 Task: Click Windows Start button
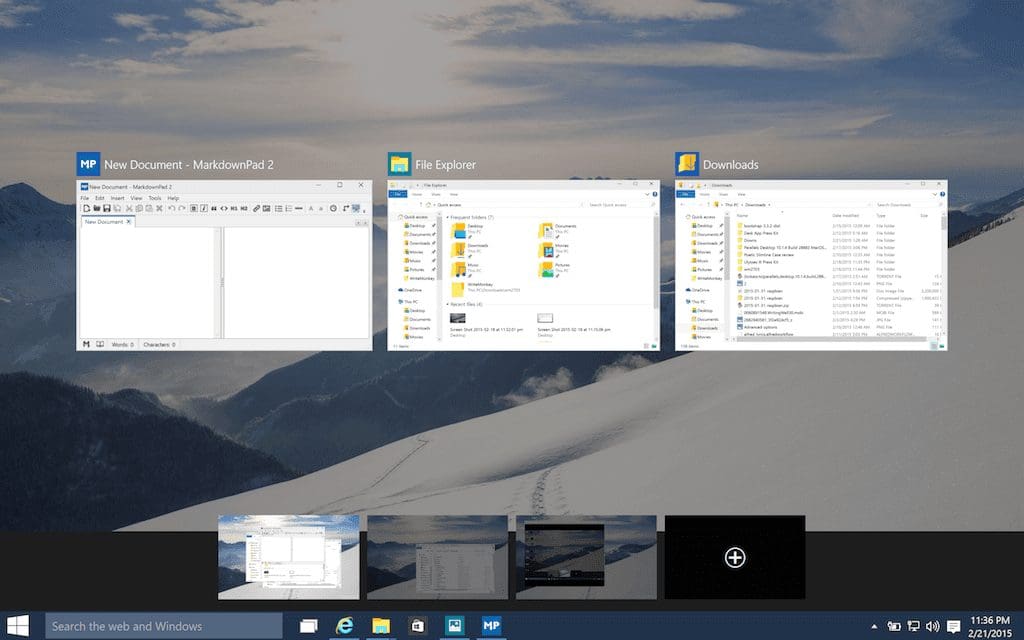pos(18,626)
